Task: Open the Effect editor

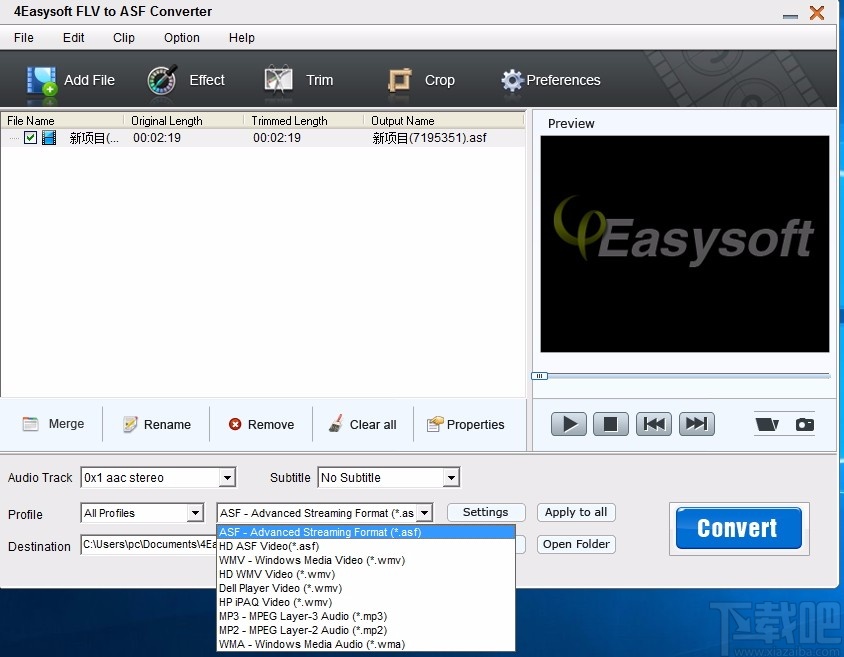Action: pyautogui.click(x=187, y=80)
